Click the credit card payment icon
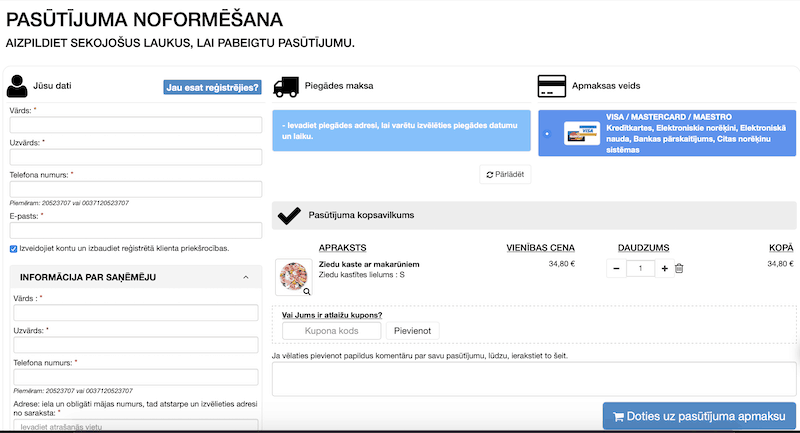 click(x=552, y=86)
